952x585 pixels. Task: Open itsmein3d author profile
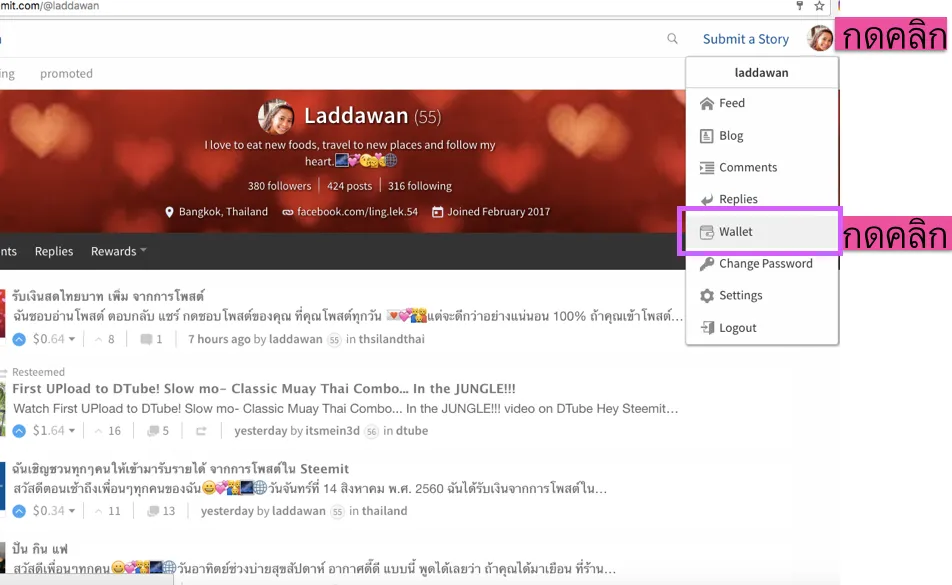click(x=332, y=431)
